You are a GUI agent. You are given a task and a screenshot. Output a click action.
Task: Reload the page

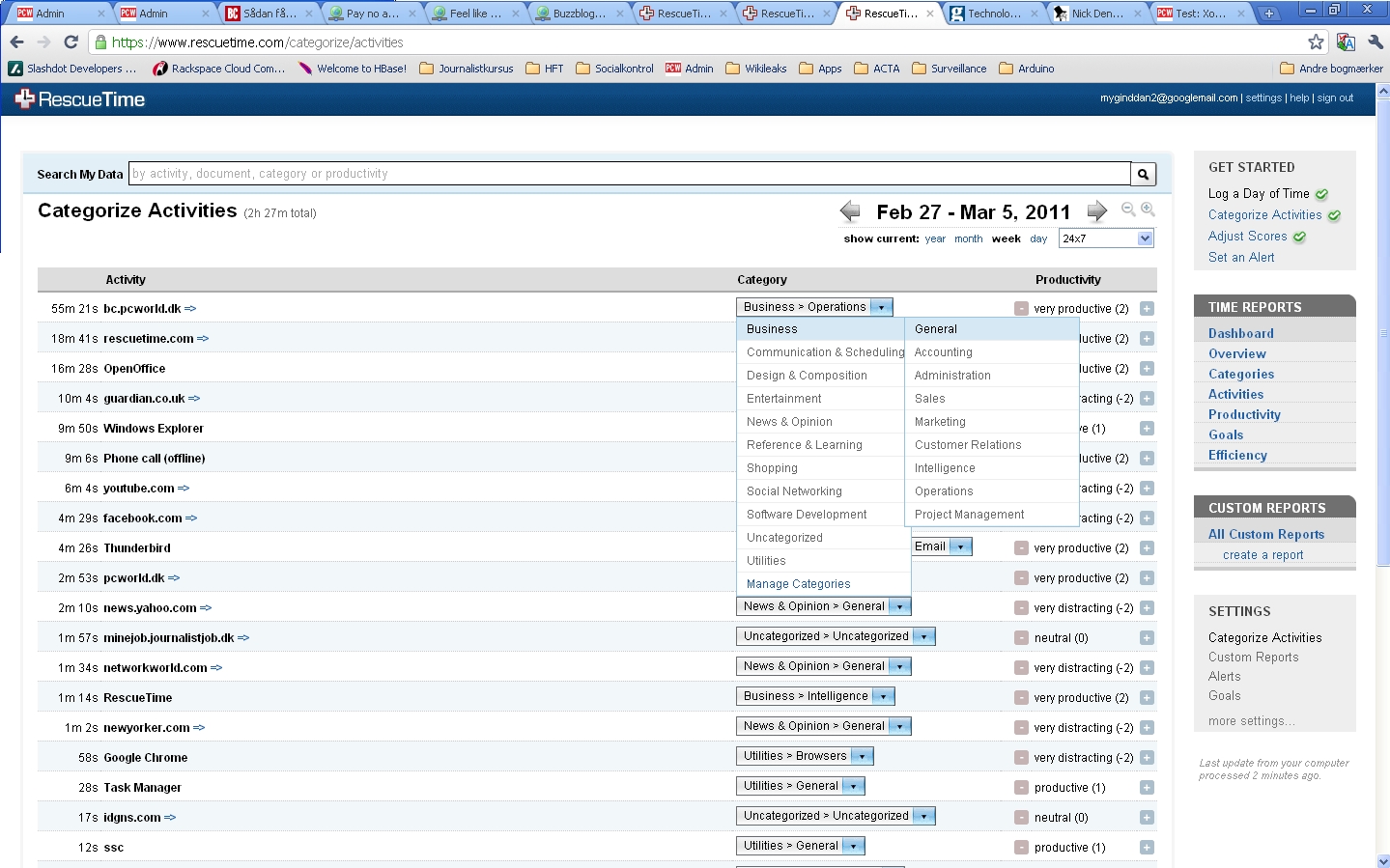pos(71,42)
